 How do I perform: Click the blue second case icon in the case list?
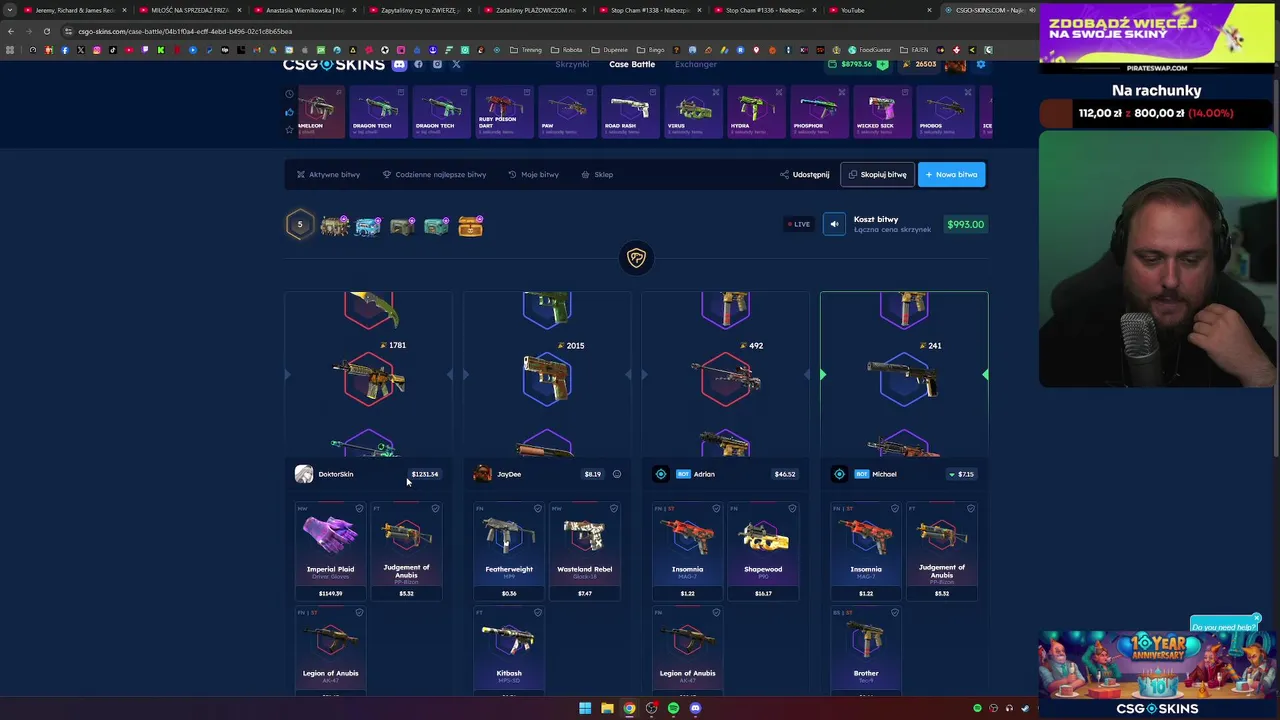tap(368, 225)
